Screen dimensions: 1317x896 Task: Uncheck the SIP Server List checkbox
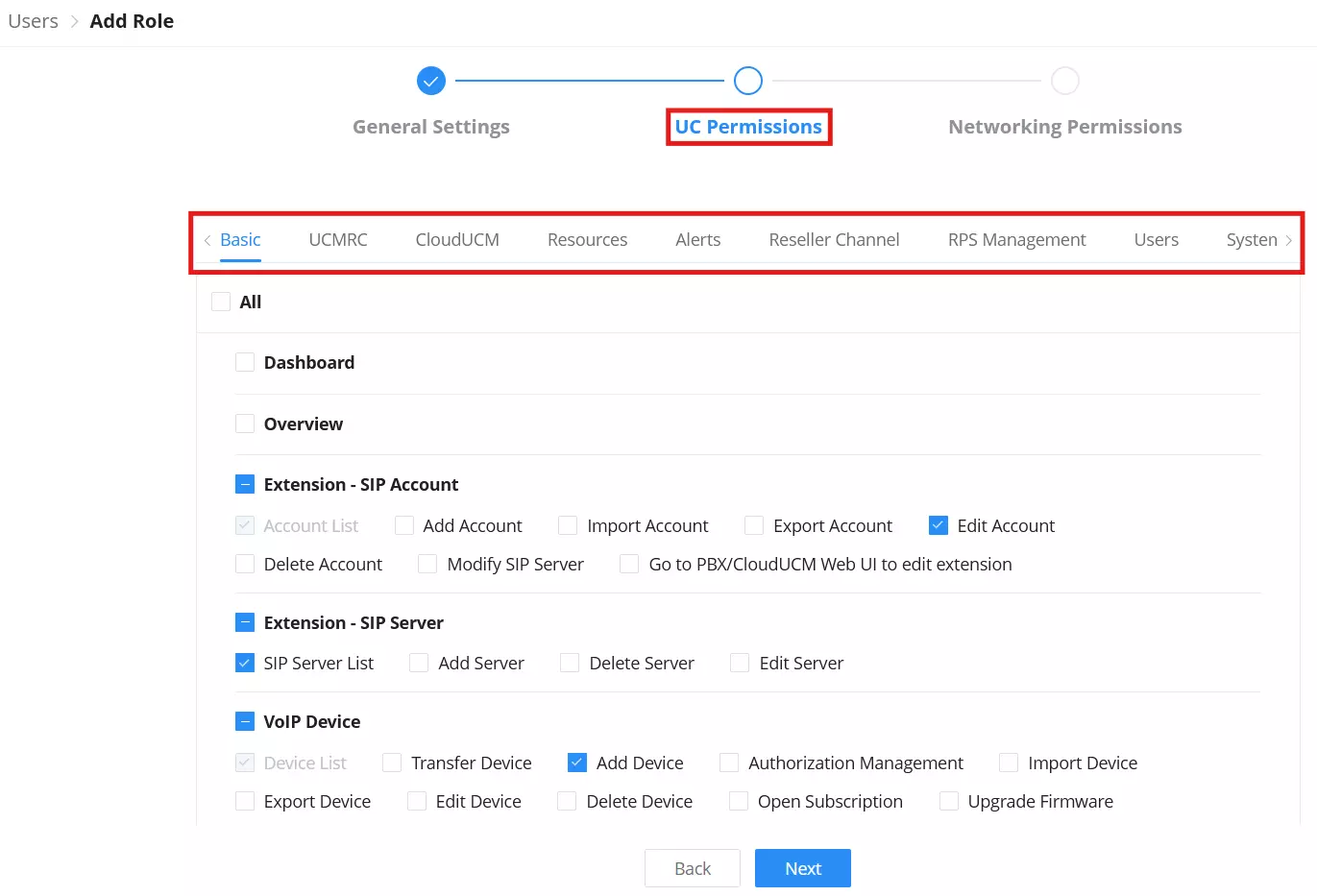pos(245,663)
